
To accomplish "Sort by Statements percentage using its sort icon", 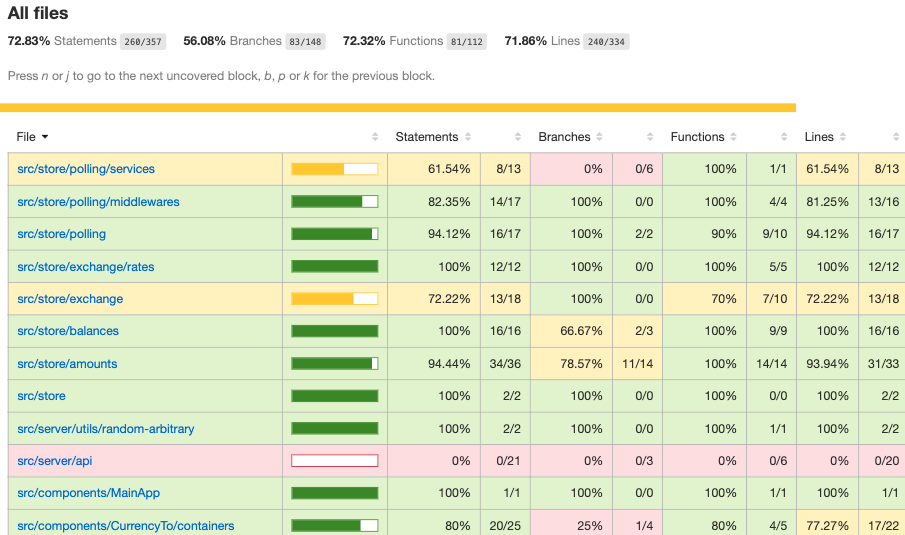I will coord(468,137).
